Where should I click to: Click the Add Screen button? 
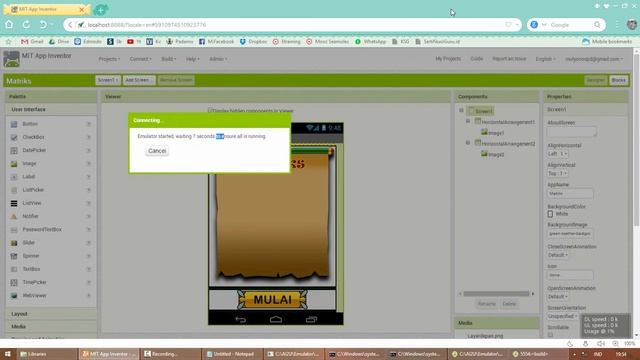pyautogui.click(x=139, y=80)
